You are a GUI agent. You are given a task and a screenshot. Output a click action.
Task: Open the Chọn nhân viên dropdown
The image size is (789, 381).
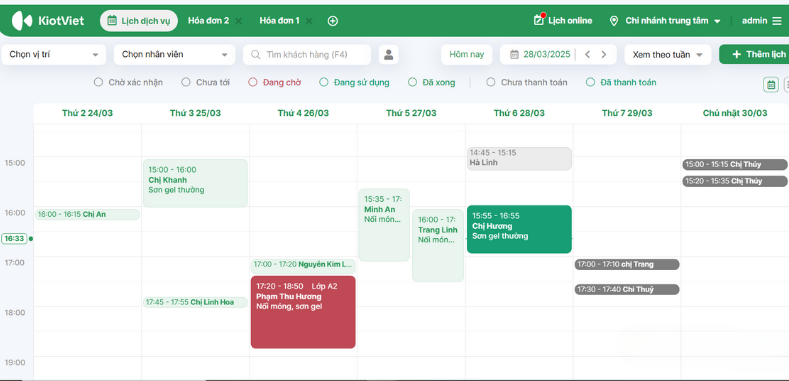tap(175, 55)
